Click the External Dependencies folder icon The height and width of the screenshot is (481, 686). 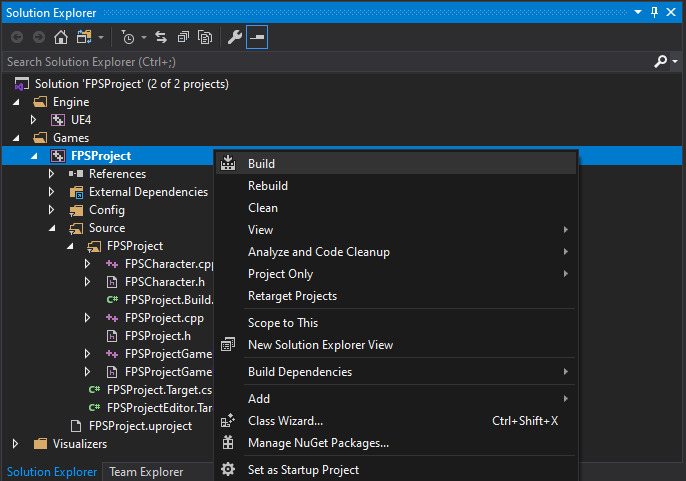coord(76,192)
